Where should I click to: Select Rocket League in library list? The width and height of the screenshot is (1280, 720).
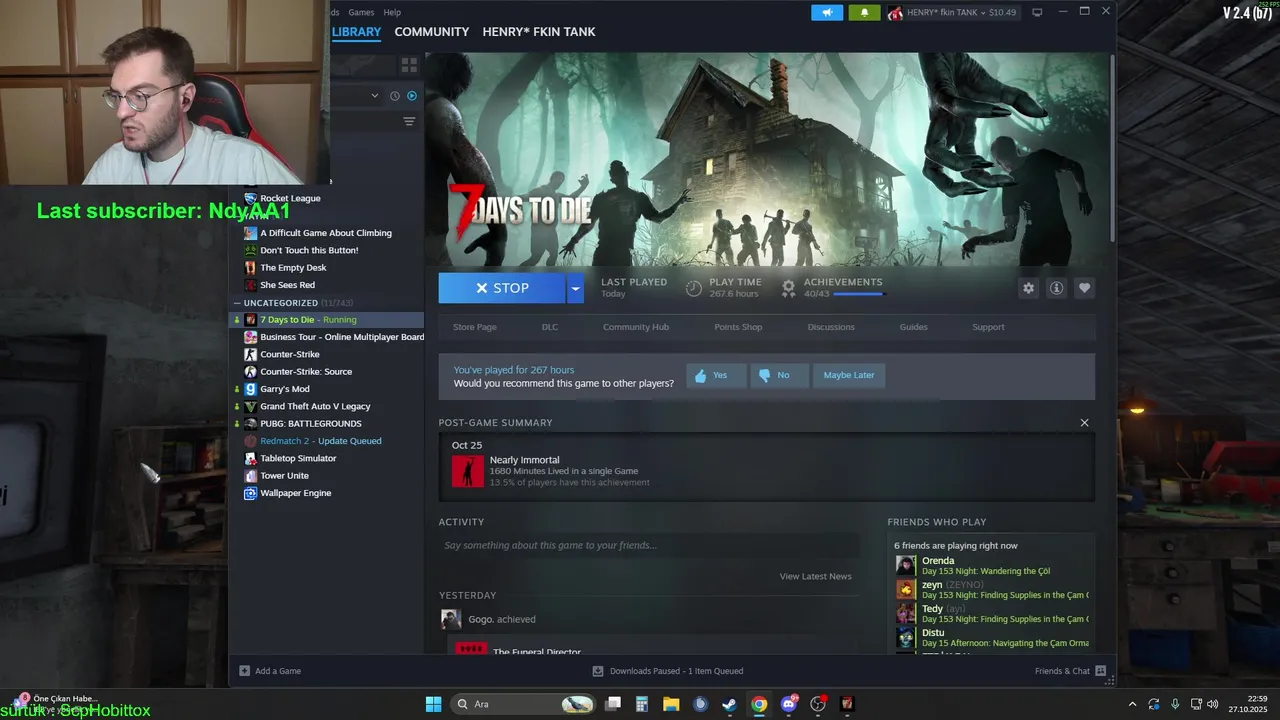click(x=290, y=198)
